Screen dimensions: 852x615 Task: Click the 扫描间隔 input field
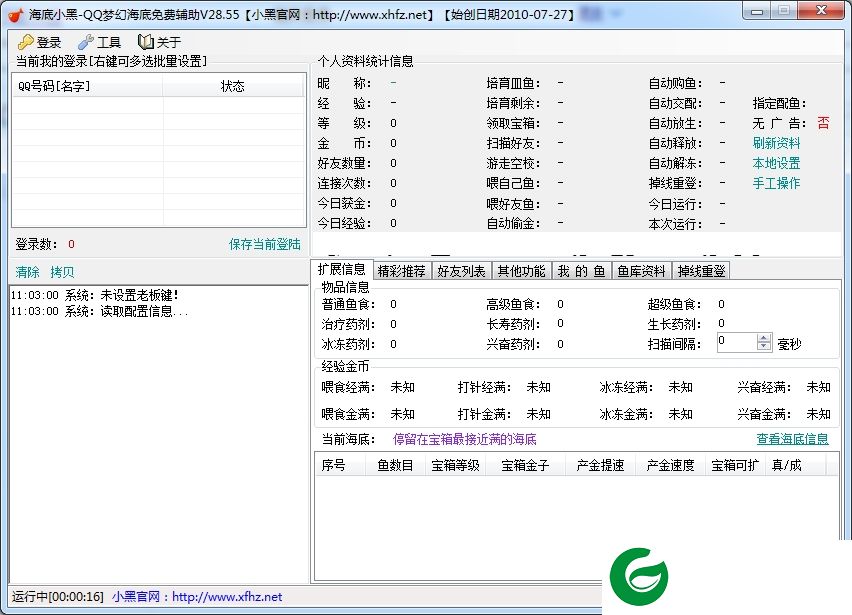pos(737,343)
